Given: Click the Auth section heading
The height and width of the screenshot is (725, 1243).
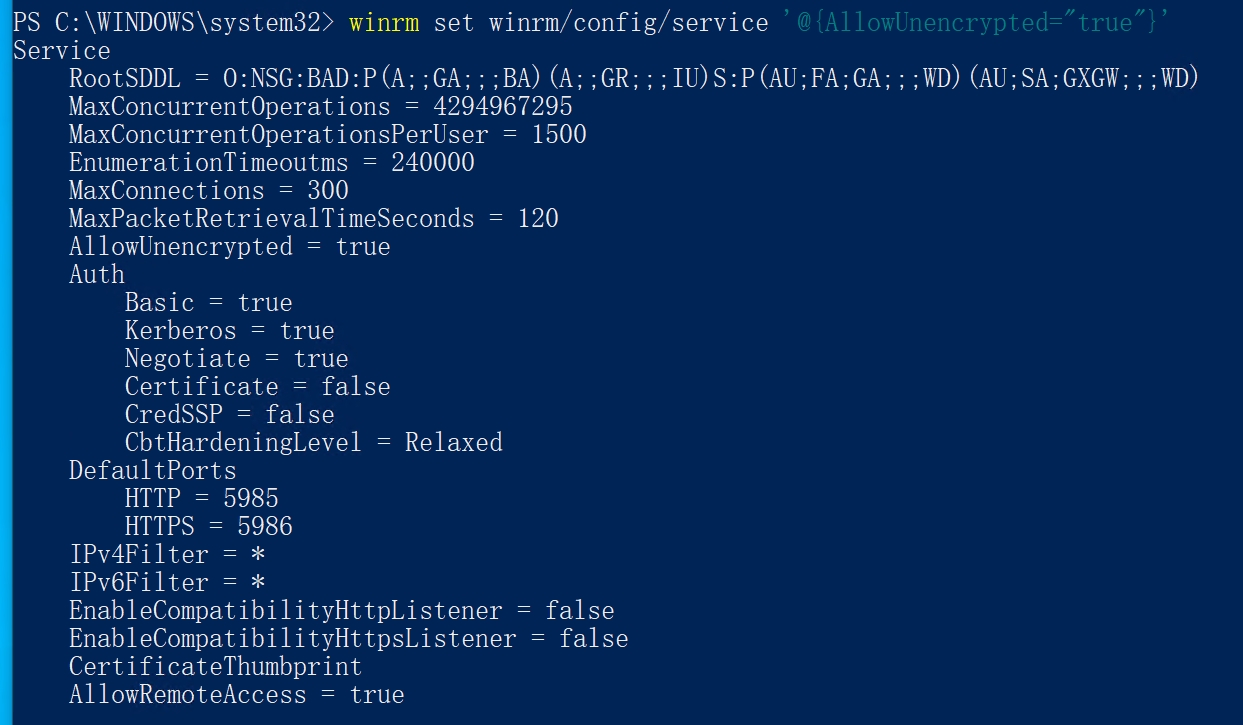Looking at the screenshot, I should click(97, 274).
